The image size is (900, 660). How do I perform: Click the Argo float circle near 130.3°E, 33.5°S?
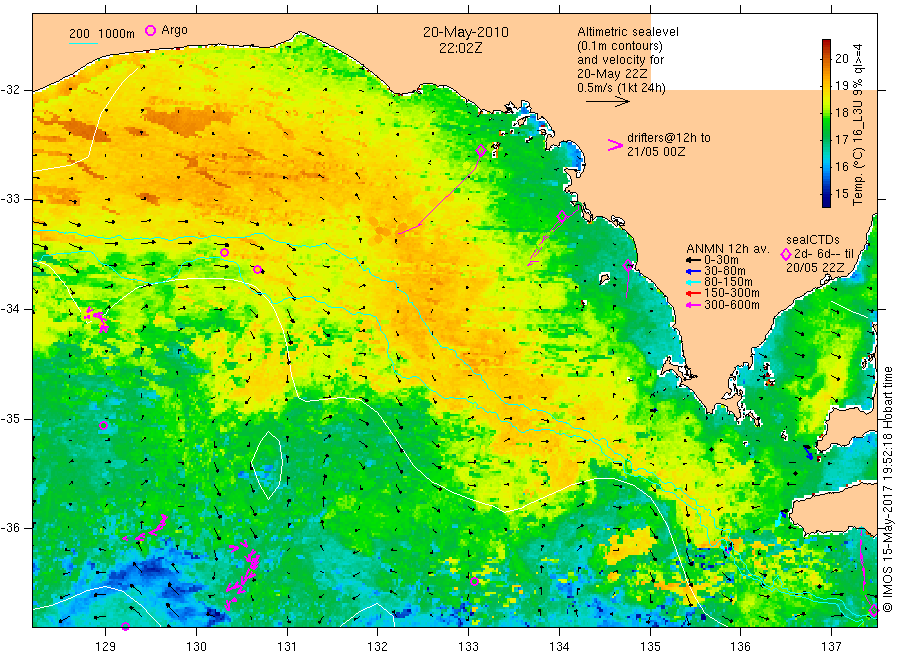224,253
